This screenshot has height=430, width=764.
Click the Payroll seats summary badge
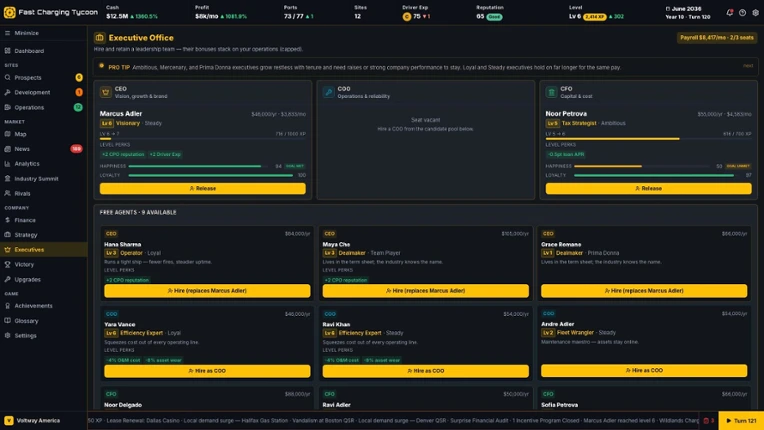point(716,37)
